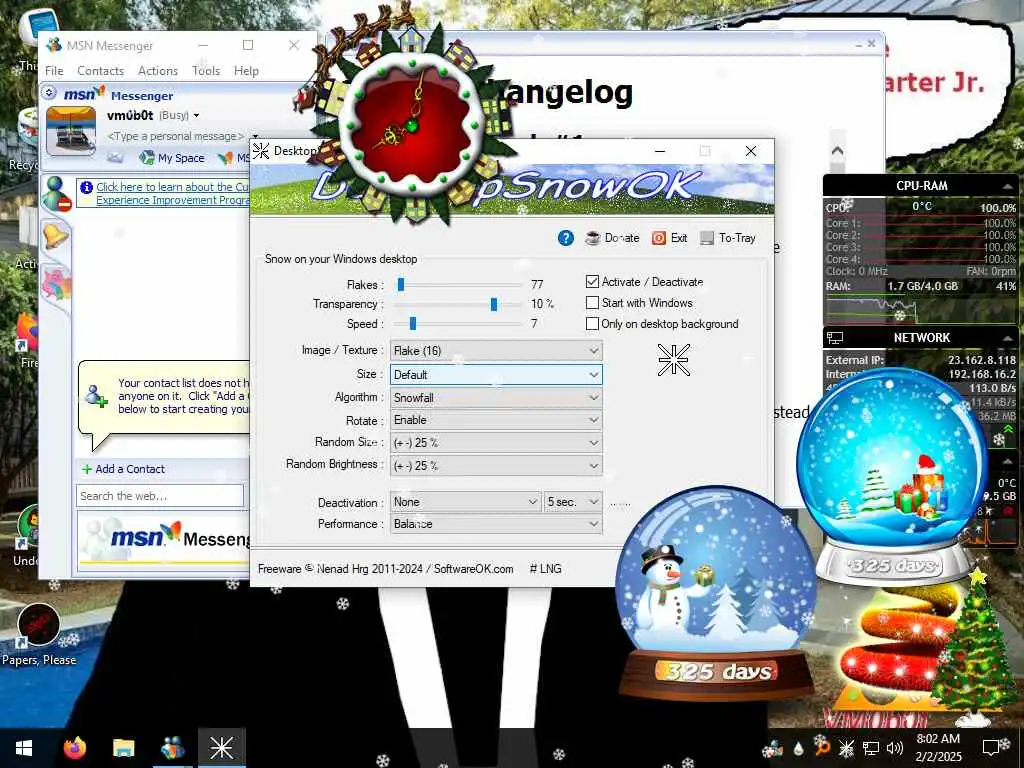The height and width of the screenshot is (768, 1024).
Task: Open the Performance dropdown showing Balance
Action: (x=496, y=524)
